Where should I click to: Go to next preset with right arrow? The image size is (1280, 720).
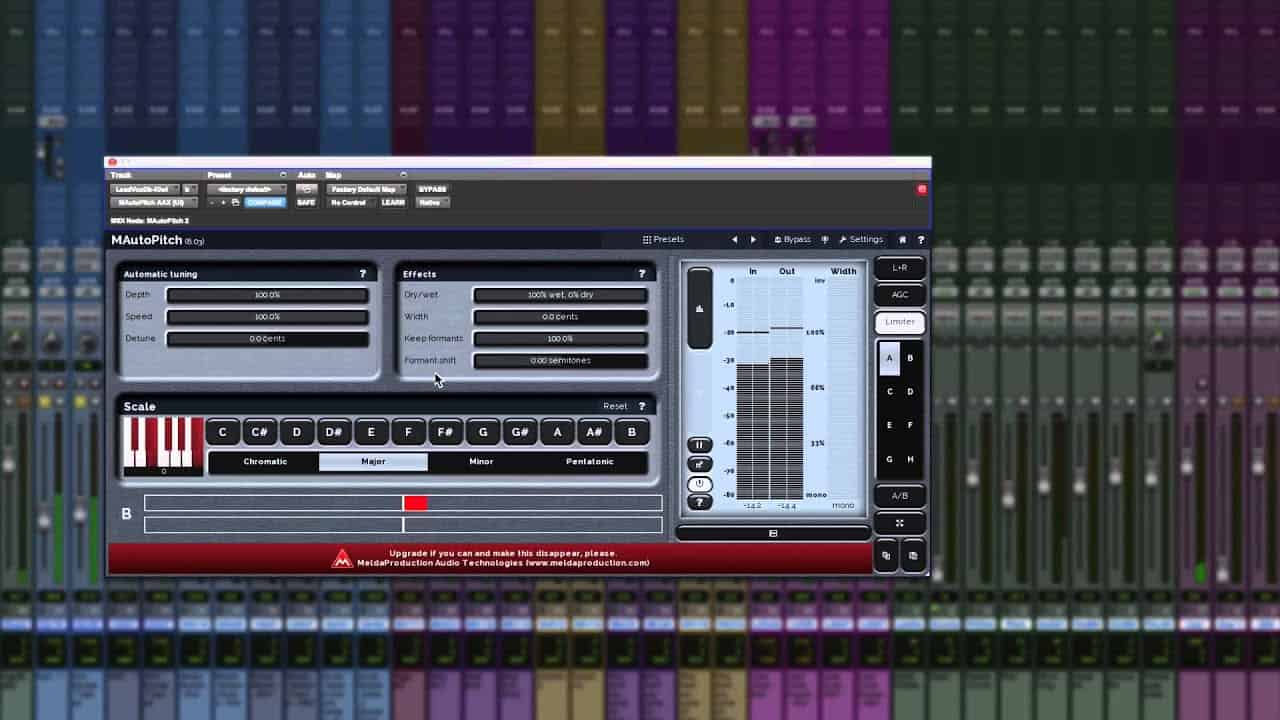point(753,240)
